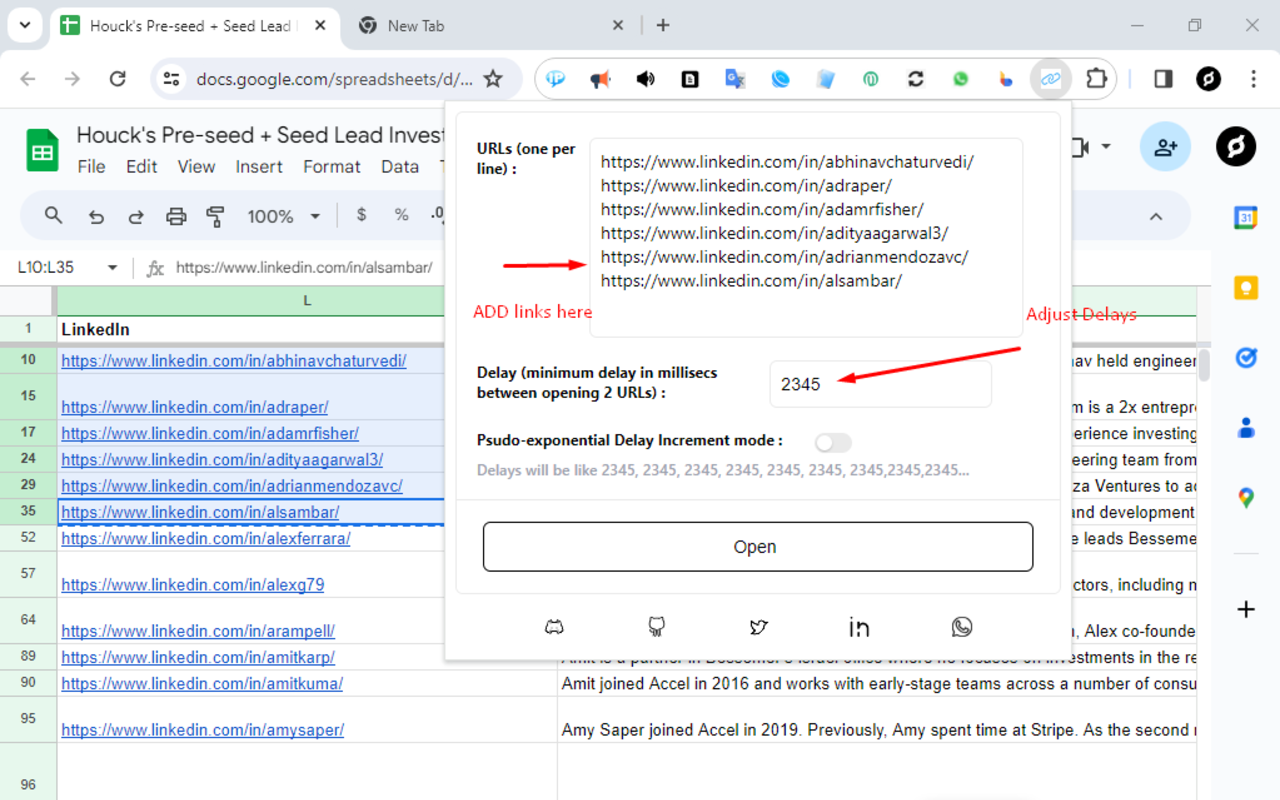This screenshot has width=1280, height=800.
Task: Click the Delay input field showing 2345
Action: (x=880, y=384)
